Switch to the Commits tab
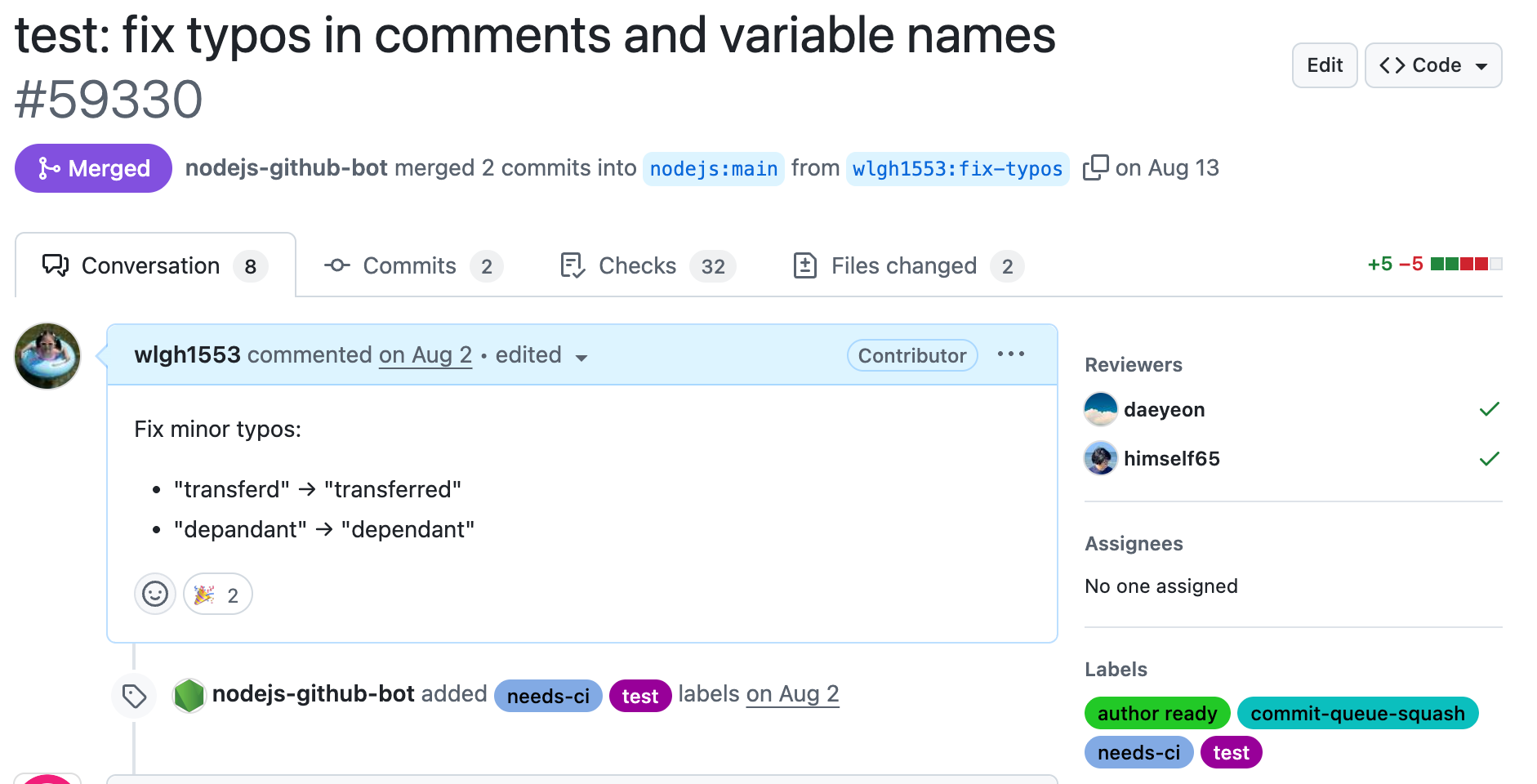The width and height of the screenshot is (1537, 784). [412, 266]
